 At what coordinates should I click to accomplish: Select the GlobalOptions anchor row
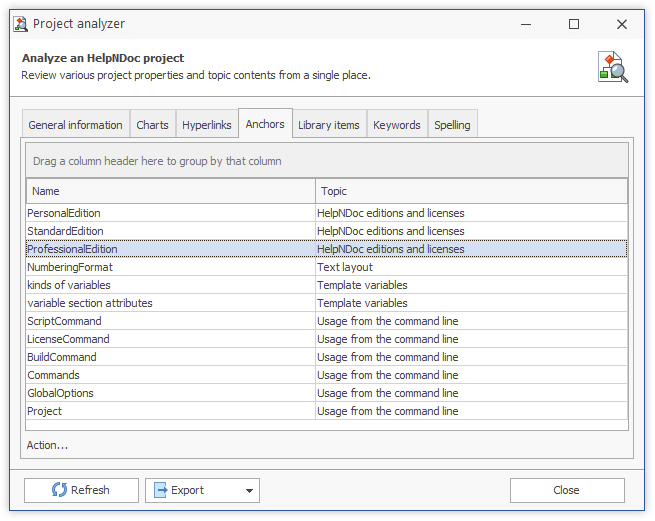coord(327,393)
